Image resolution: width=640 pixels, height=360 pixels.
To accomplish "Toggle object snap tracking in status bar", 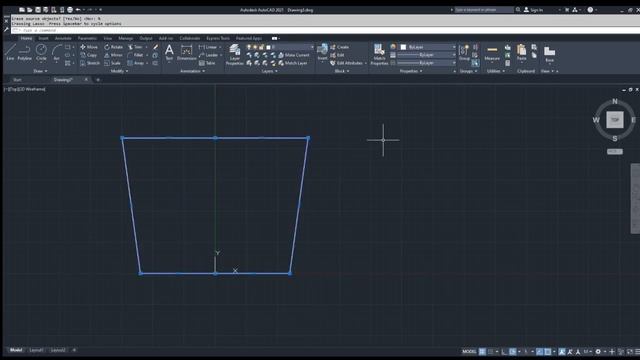I will tap(539, 351).
